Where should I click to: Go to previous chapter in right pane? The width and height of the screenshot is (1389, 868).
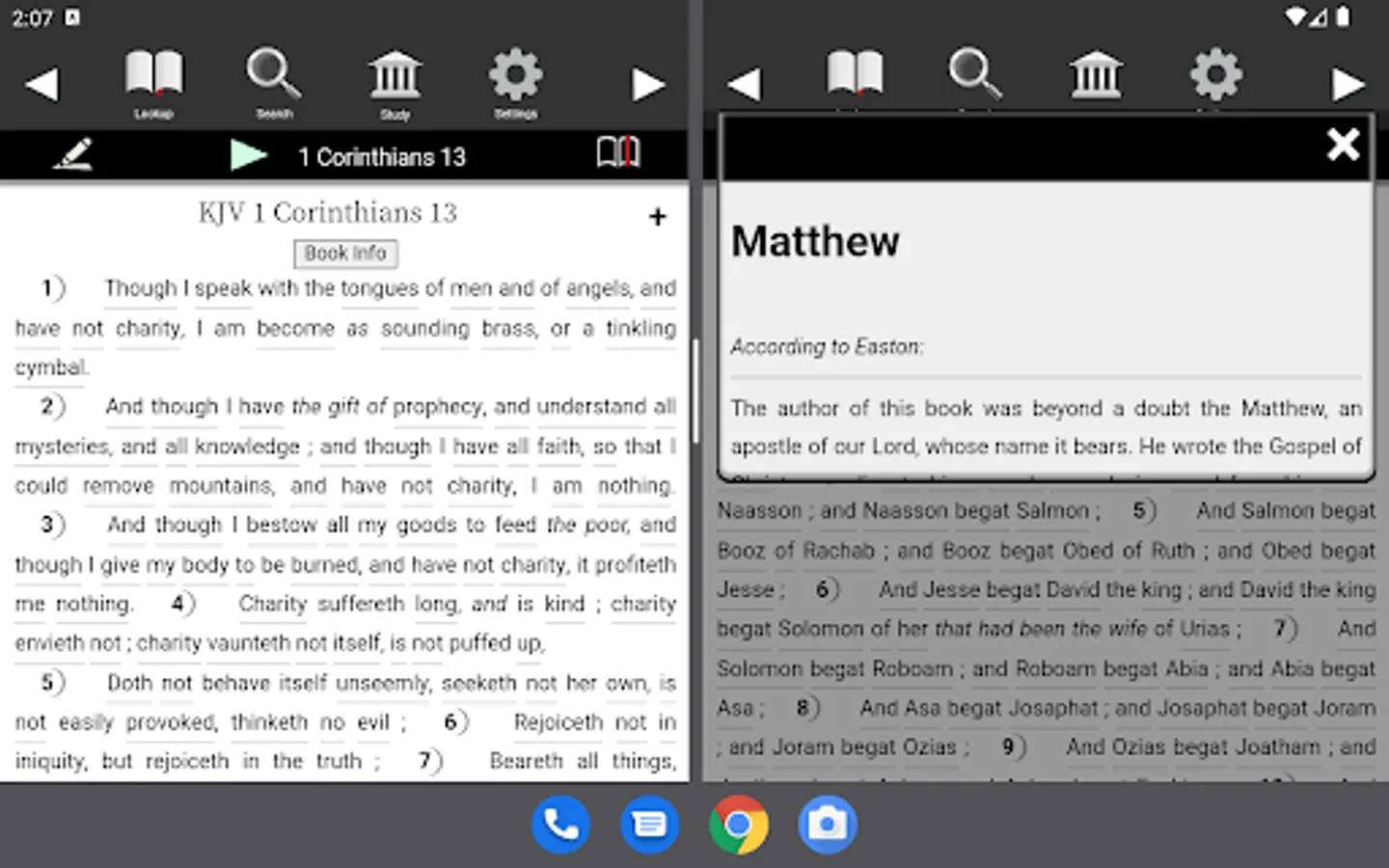[x=744, y=84]
